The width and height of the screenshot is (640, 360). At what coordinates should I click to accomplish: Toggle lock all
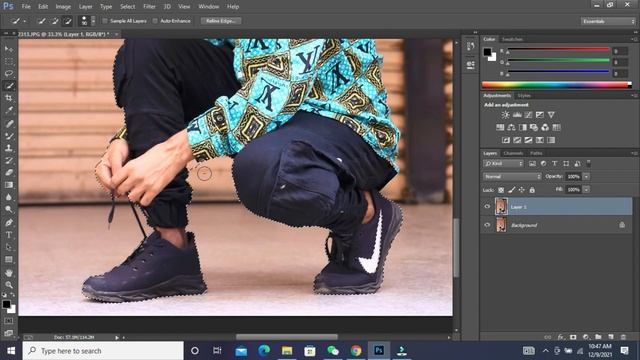pyautogui.click(x=532, y=190)
